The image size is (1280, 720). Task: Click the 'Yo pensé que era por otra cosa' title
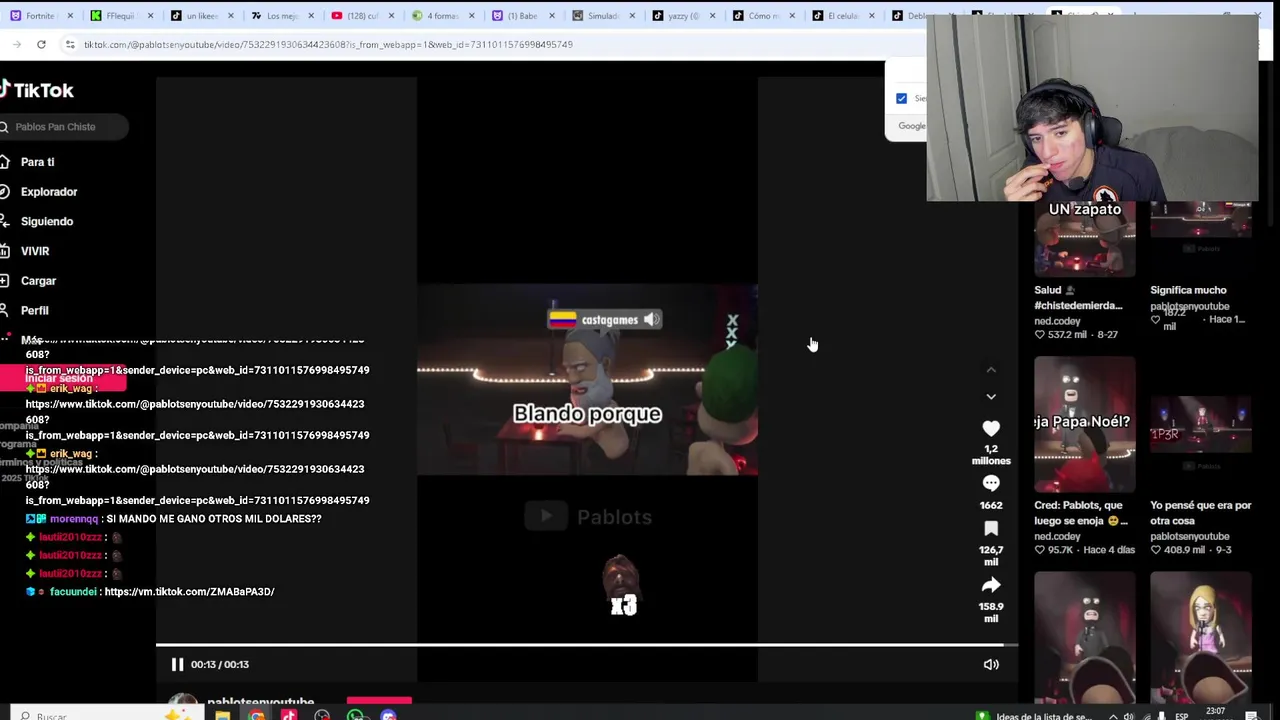click(1200, 513)
